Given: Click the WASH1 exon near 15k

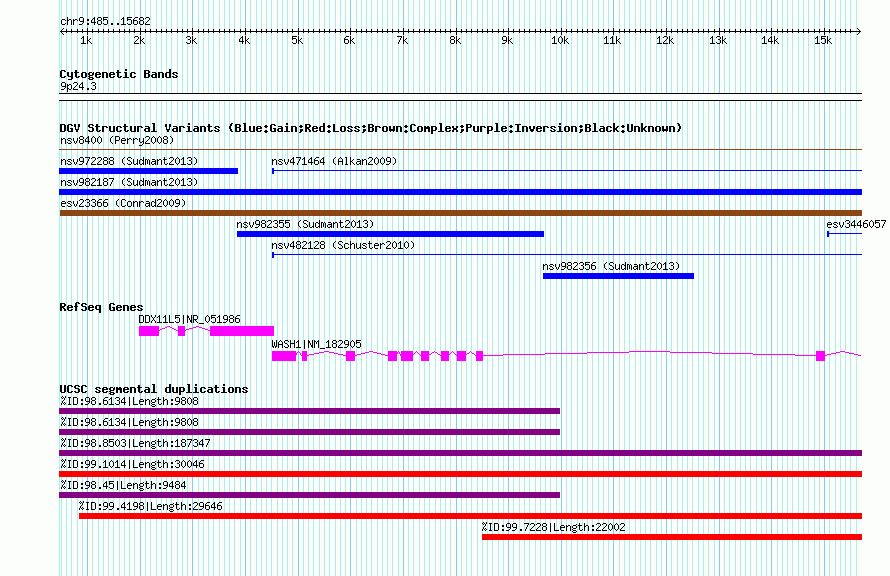Looking at the screenshot, I should coord(820,356).
